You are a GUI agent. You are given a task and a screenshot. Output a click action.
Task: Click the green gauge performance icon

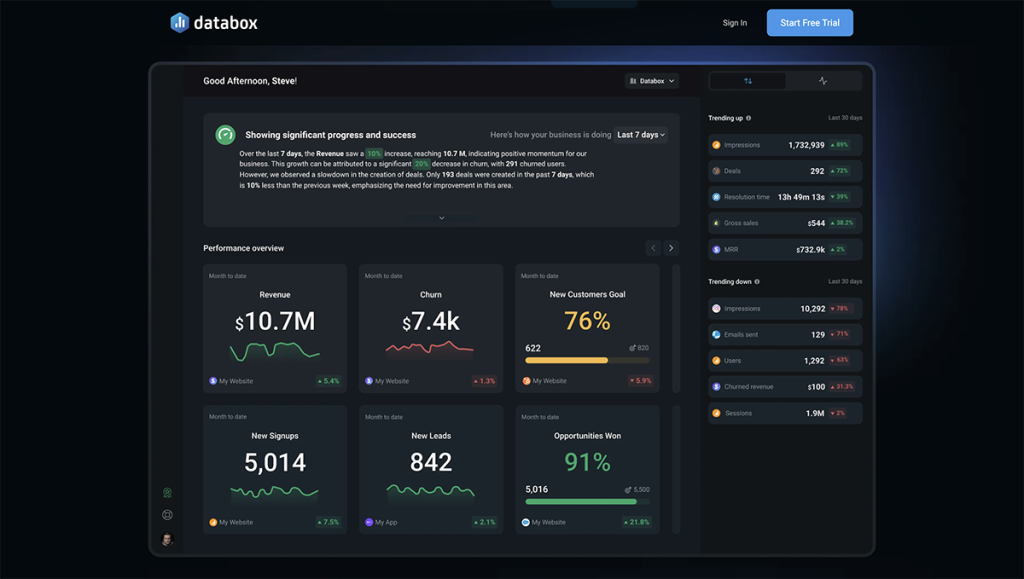[x=225, y=135]
